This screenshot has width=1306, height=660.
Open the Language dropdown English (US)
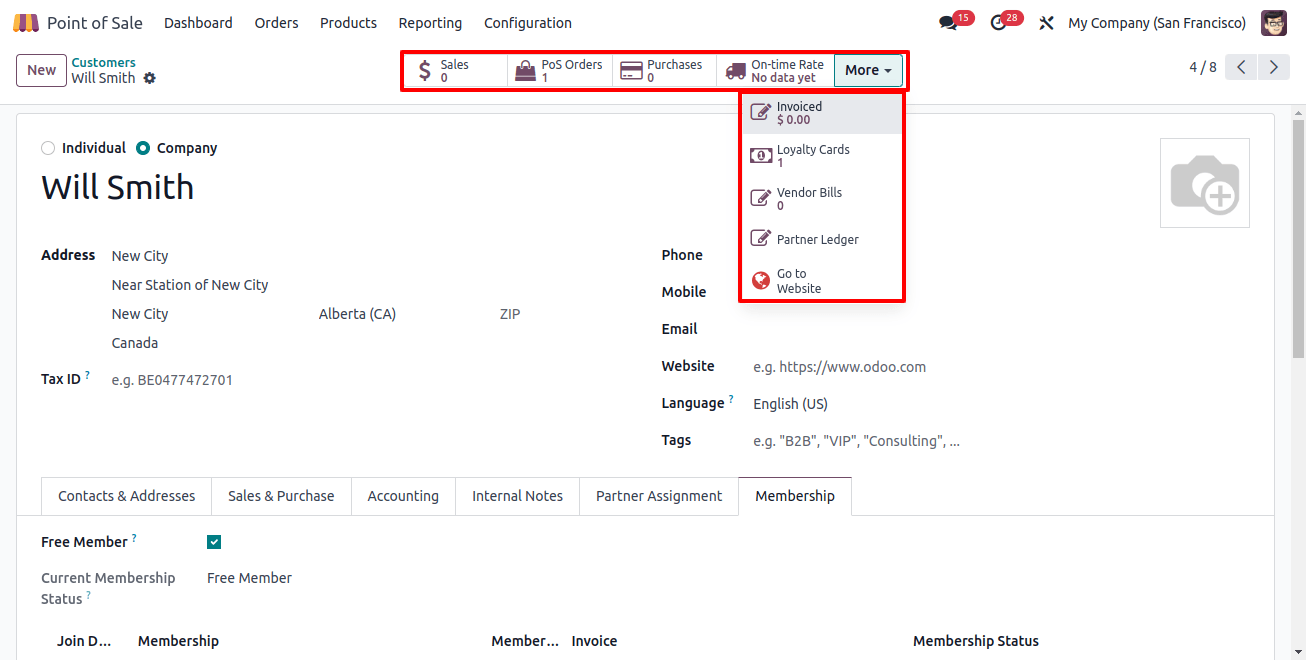pyautogui.click(x=1000, y=404)
